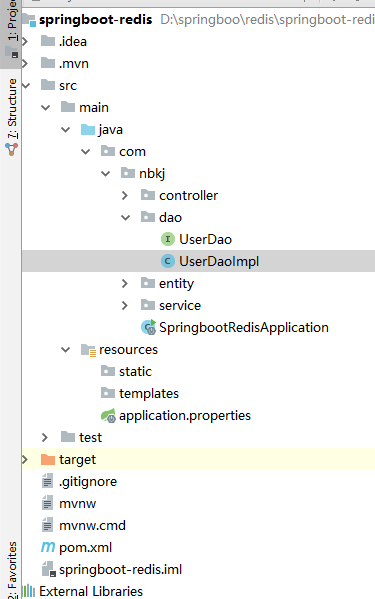Click the Spring leaf icon of application.properties
The image size is (375, 599).
(x=108, y=416)
